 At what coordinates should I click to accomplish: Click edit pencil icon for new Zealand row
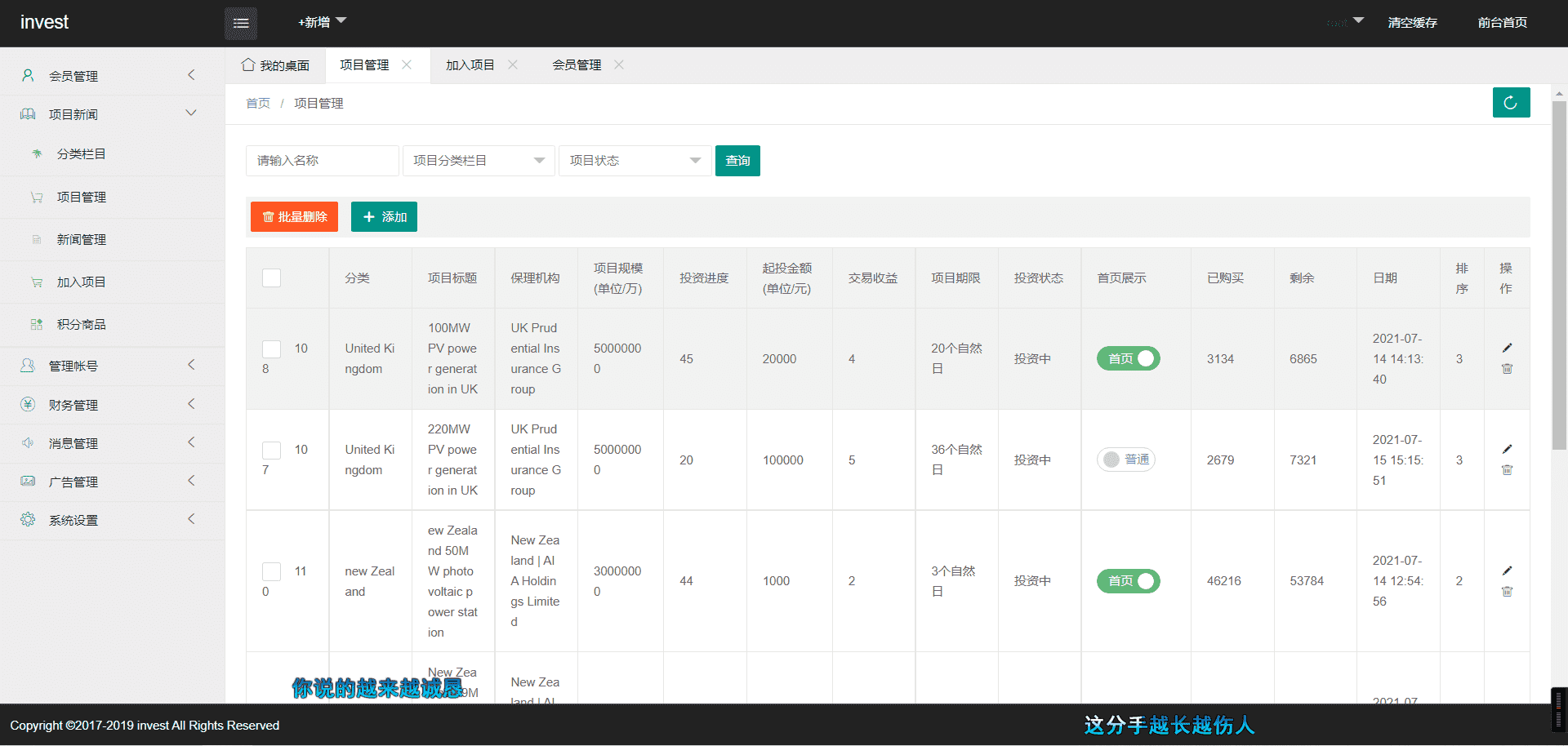1507,571
